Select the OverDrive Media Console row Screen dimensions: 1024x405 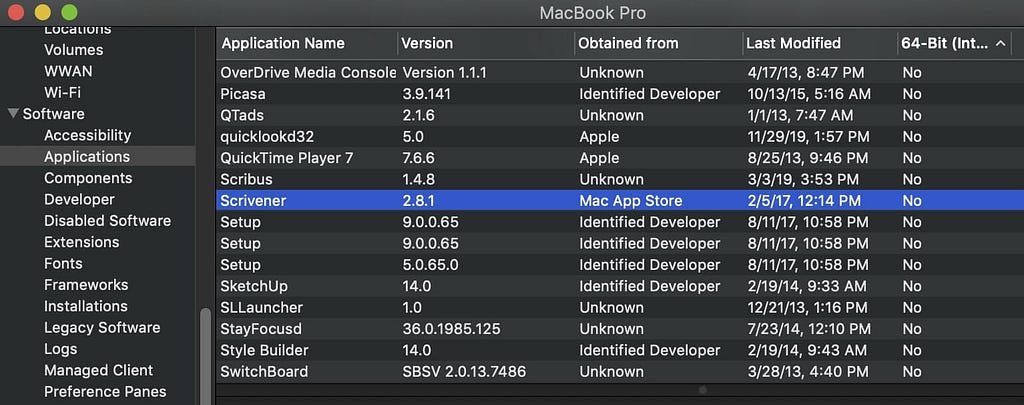click(x=620, y=73)
